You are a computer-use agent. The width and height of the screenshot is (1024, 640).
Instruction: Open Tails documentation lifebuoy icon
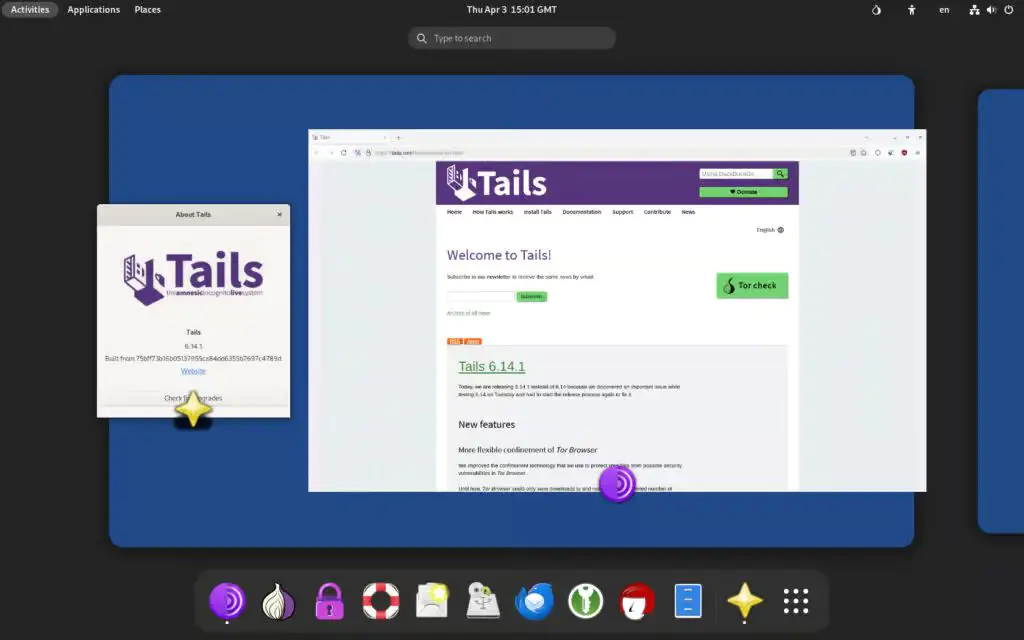point(381,601)
